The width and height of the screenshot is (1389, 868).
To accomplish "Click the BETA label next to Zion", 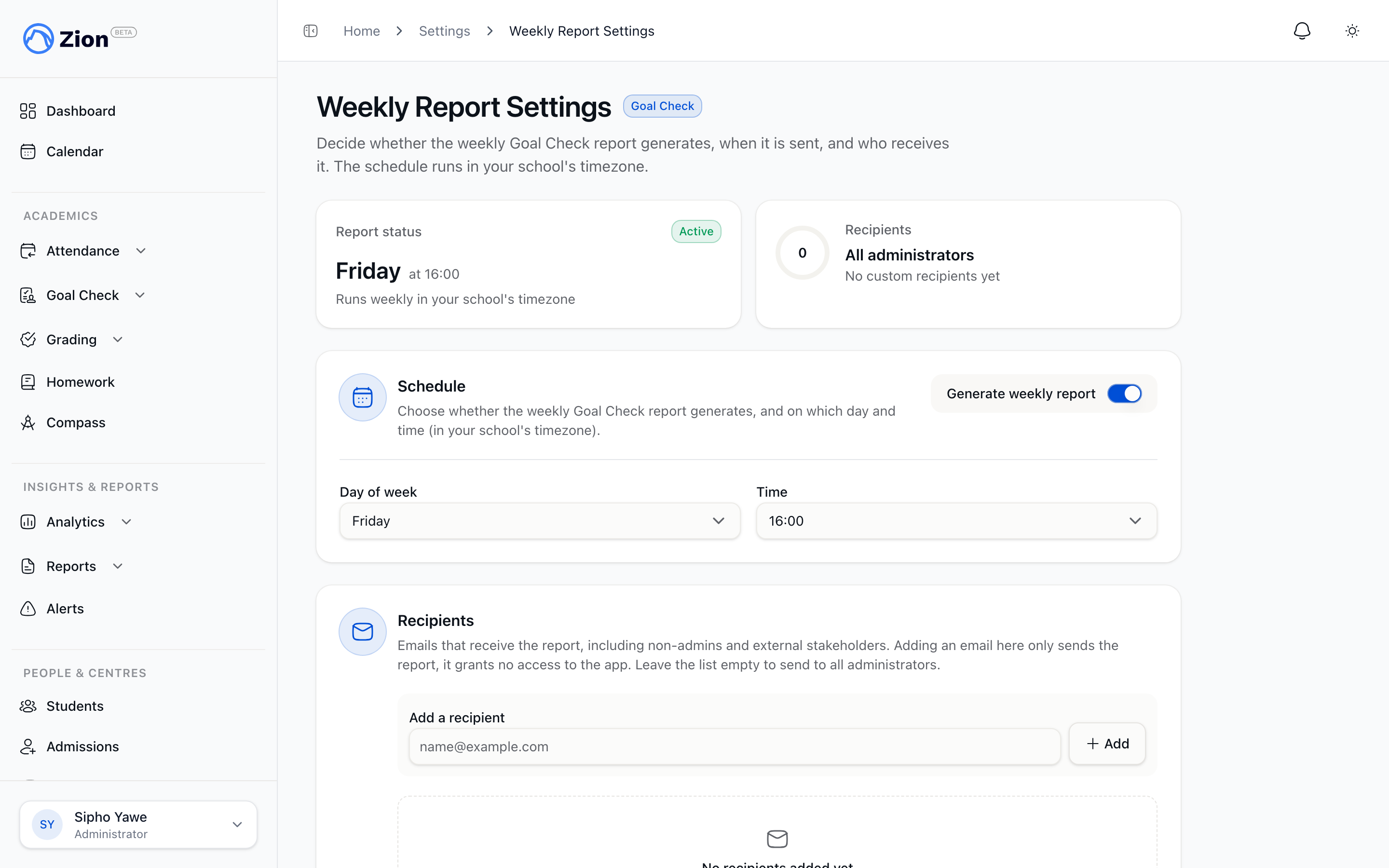I will coord(123,32).
